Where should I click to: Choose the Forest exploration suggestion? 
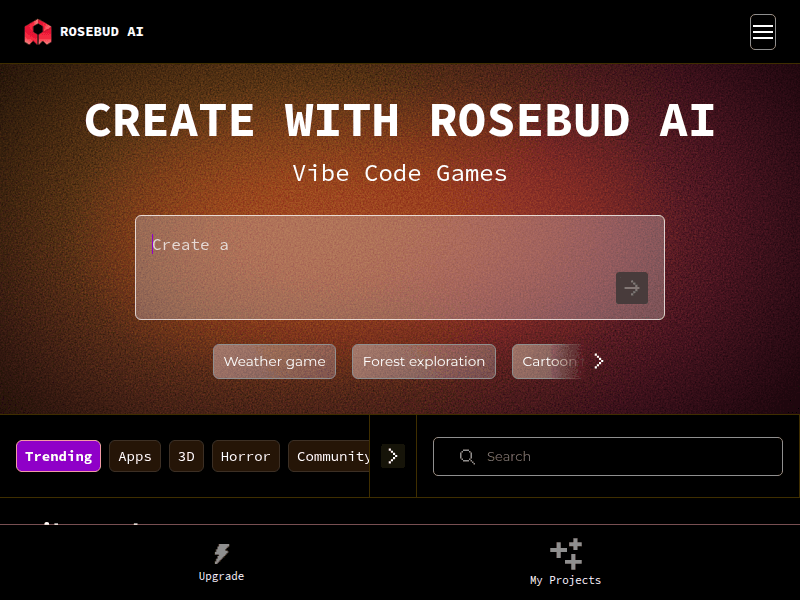coord(424,361)
